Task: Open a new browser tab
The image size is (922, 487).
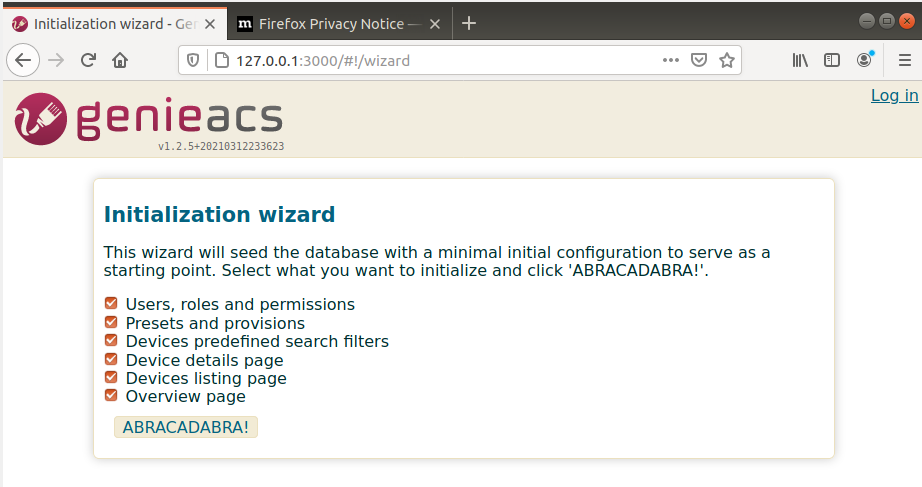Action: click(x=469, y=24)
